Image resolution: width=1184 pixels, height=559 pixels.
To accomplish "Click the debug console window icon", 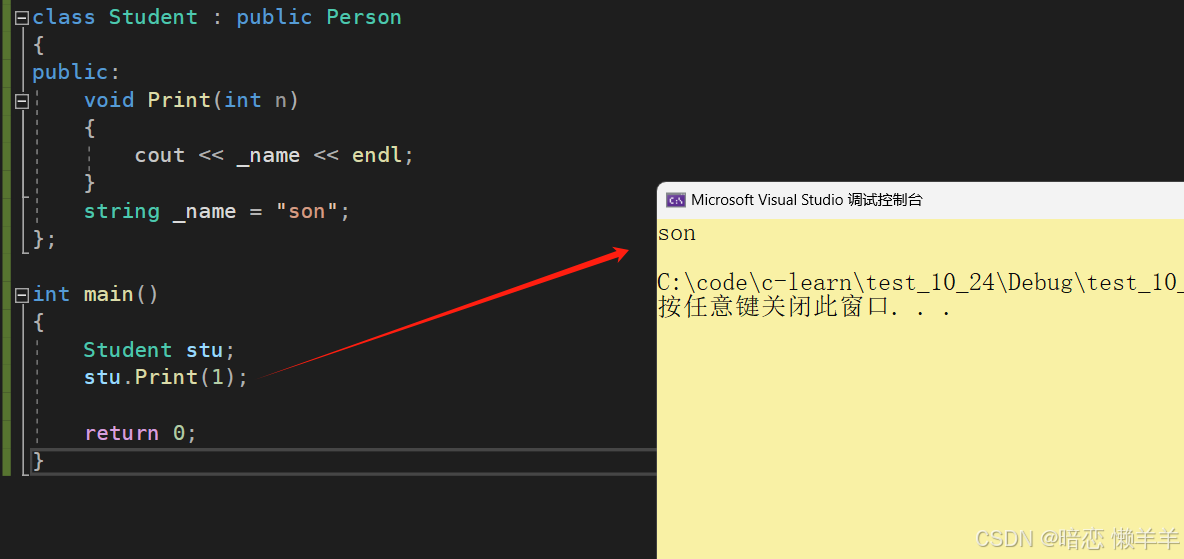I will tap(676, 200).
